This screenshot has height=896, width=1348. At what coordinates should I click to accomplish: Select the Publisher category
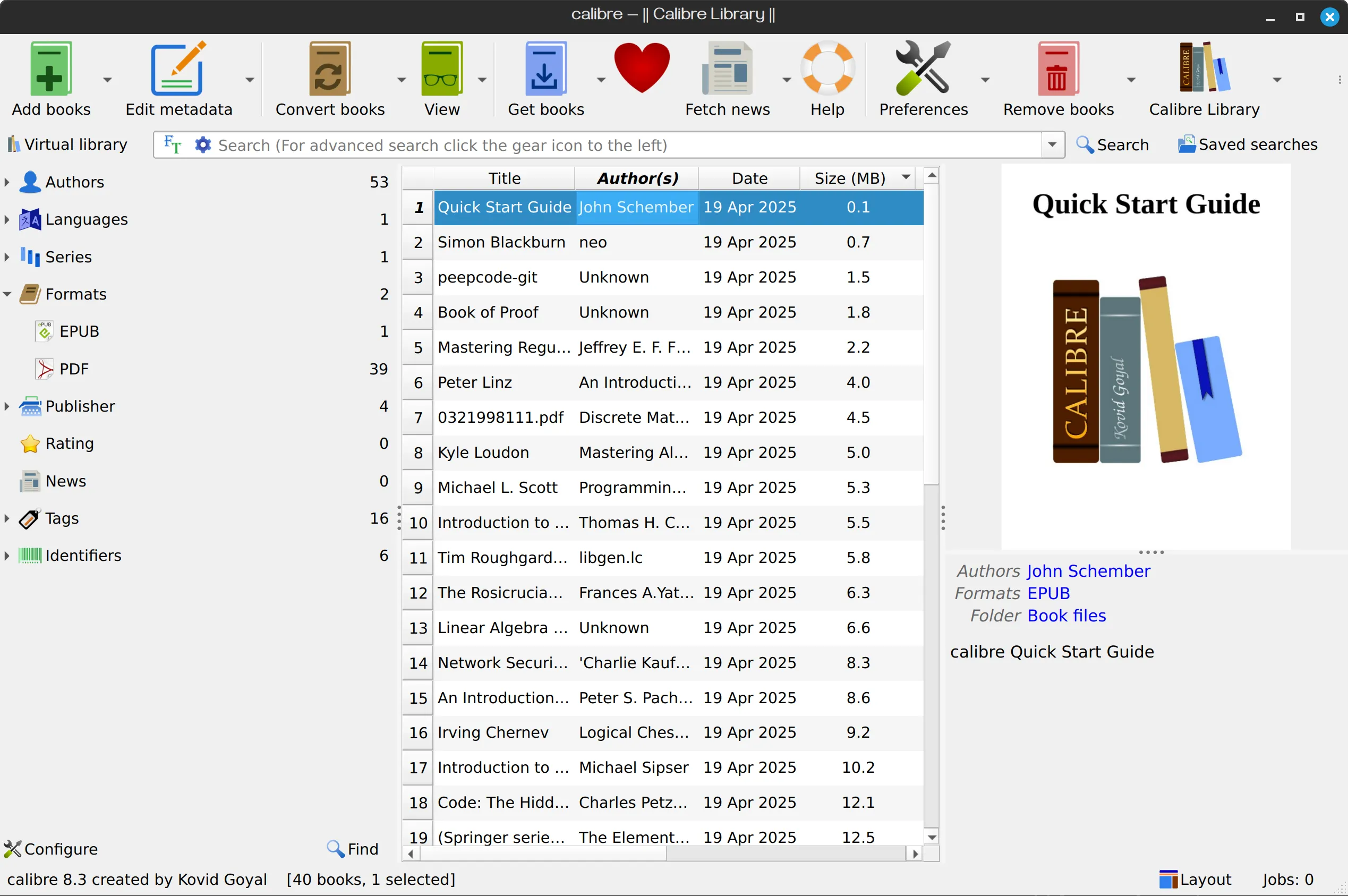[80, 406]
